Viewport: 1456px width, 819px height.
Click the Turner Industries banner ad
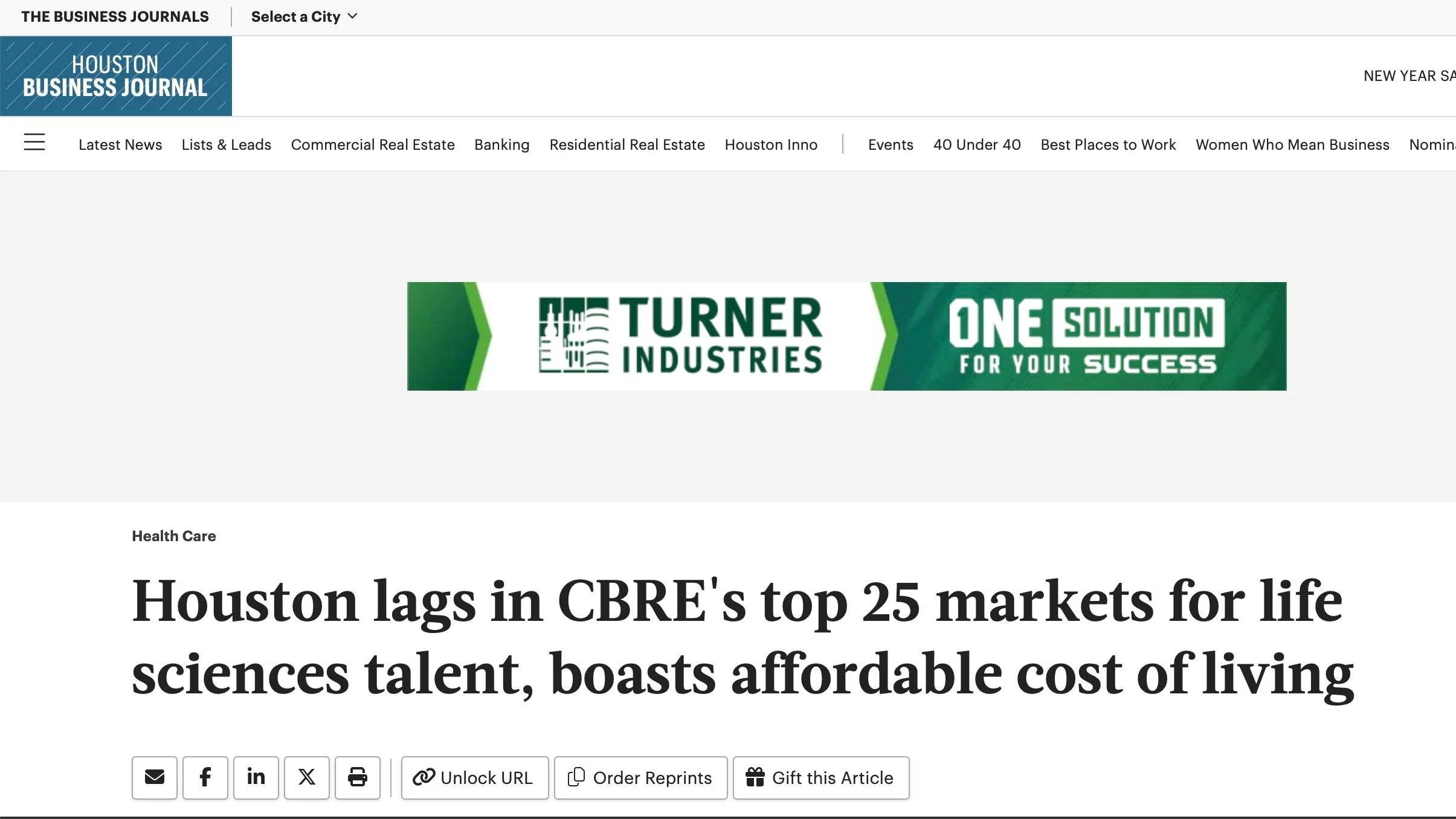pos(846,336)
